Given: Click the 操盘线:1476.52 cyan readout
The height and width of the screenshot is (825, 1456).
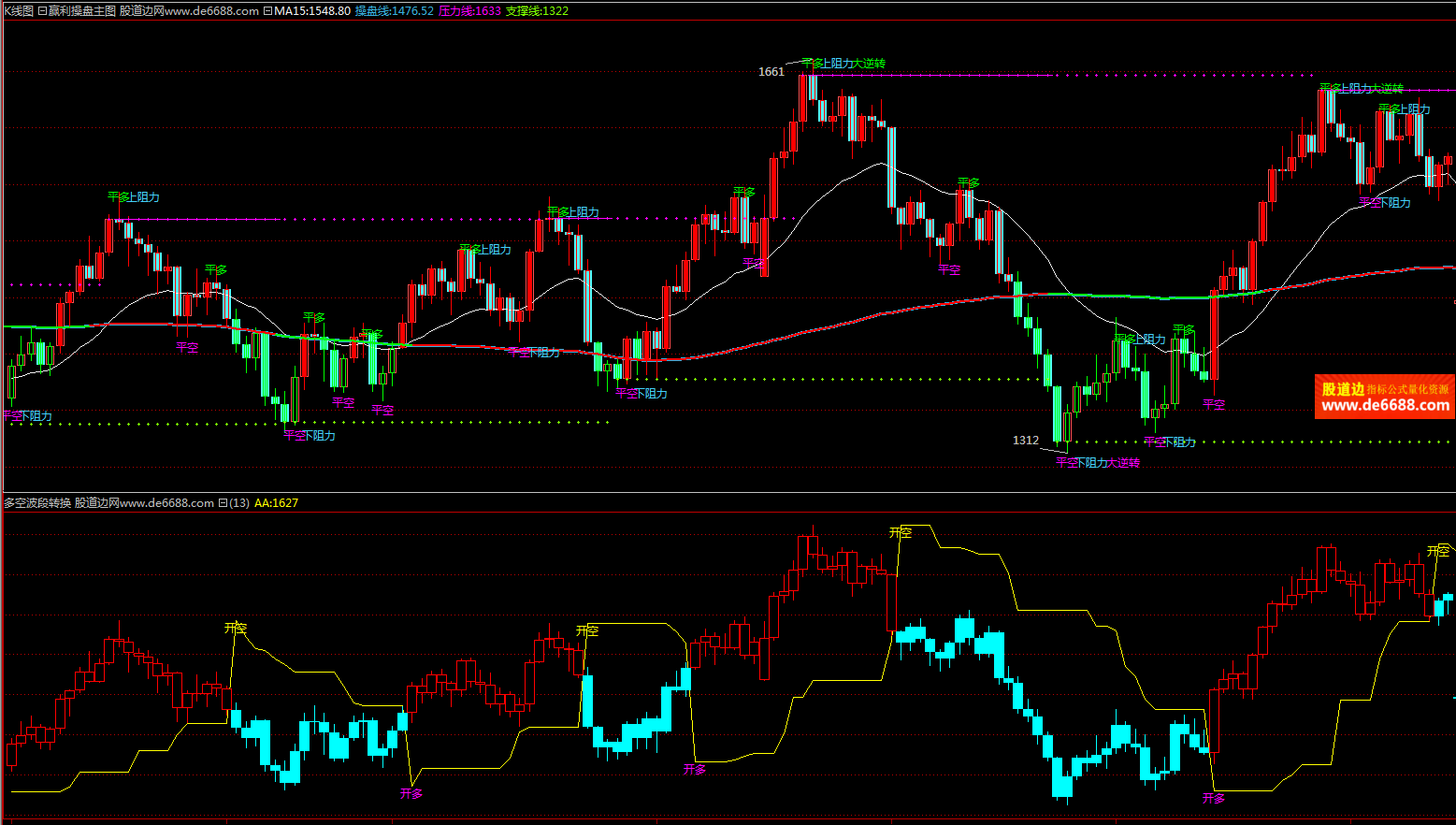Looking at the screenshot, I should [394, 11].
